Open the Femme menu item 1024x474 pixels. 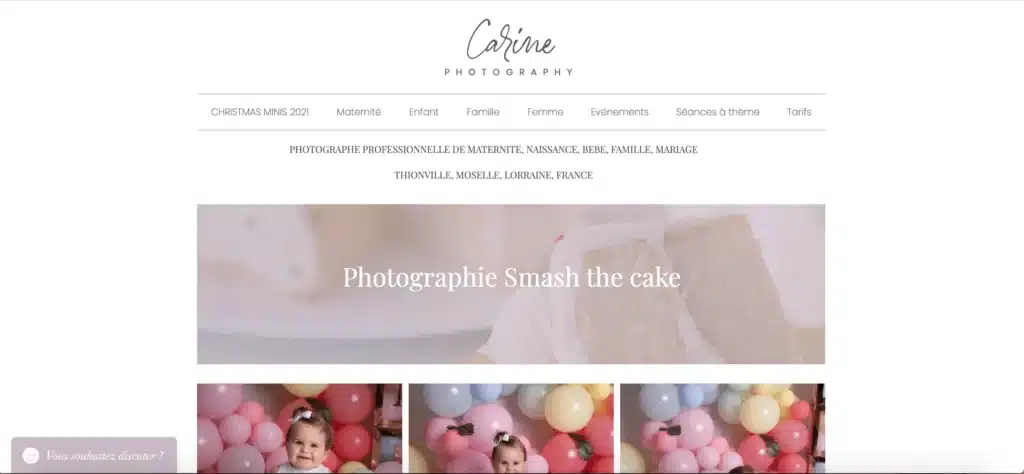545,112
